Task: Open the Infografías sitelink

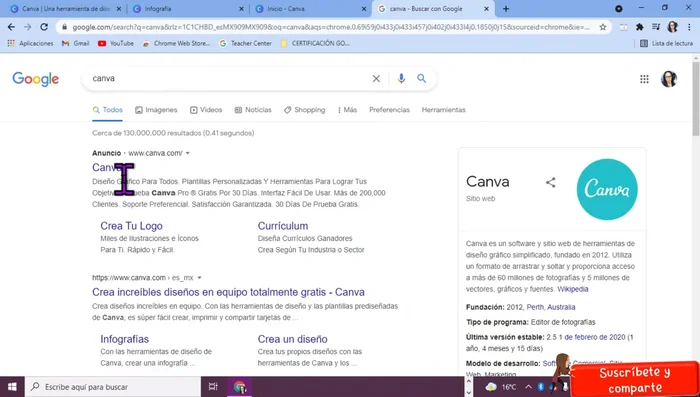Action: (125, 339)
